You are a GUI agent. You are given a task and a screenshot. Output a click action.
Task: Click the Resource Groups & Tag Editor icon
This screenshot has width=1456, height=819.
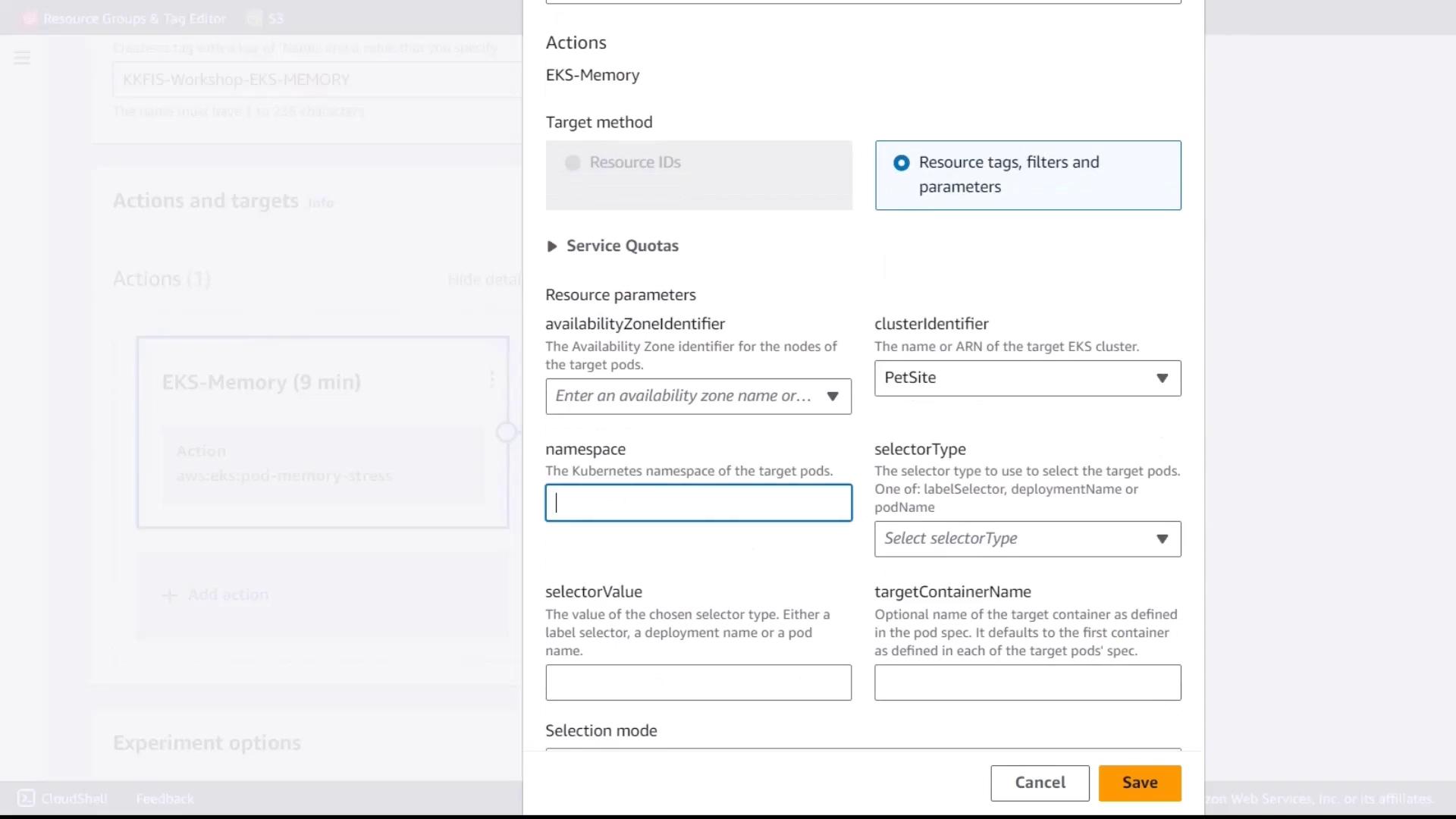(x=30, y=18)
